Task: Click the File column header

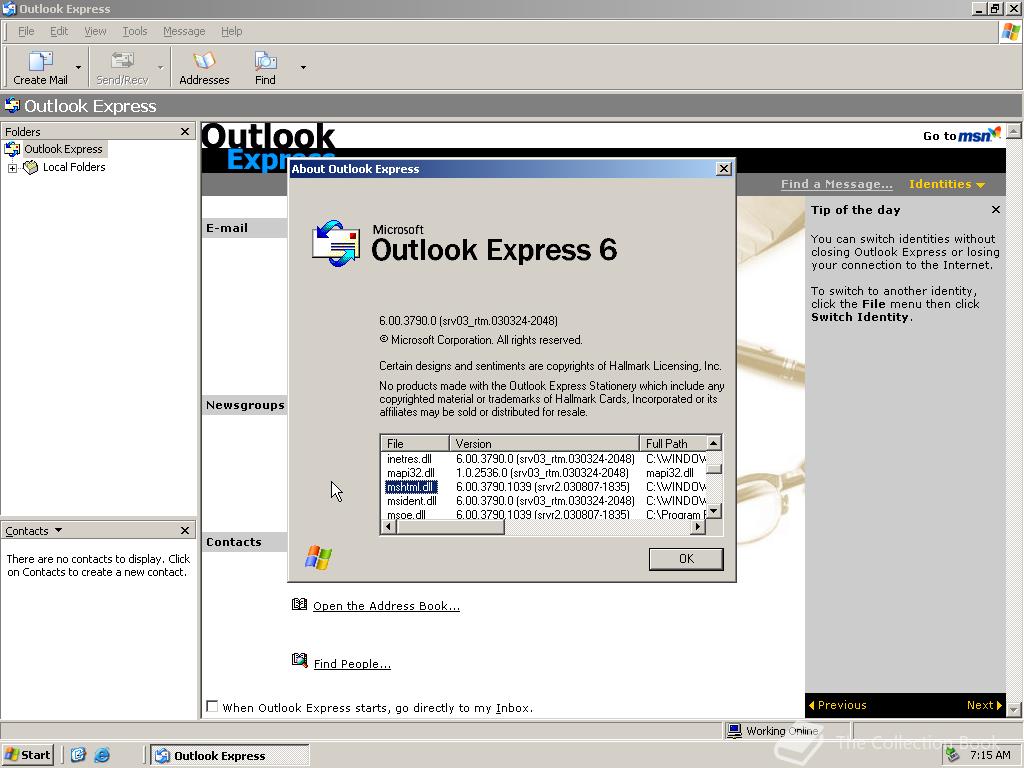Action: tap(414, 443)
